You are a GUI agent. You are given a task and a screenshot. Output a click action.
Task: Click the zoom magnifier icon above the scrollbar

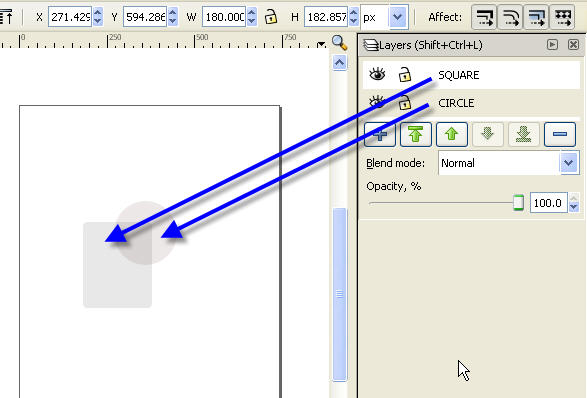pos(340,43)
